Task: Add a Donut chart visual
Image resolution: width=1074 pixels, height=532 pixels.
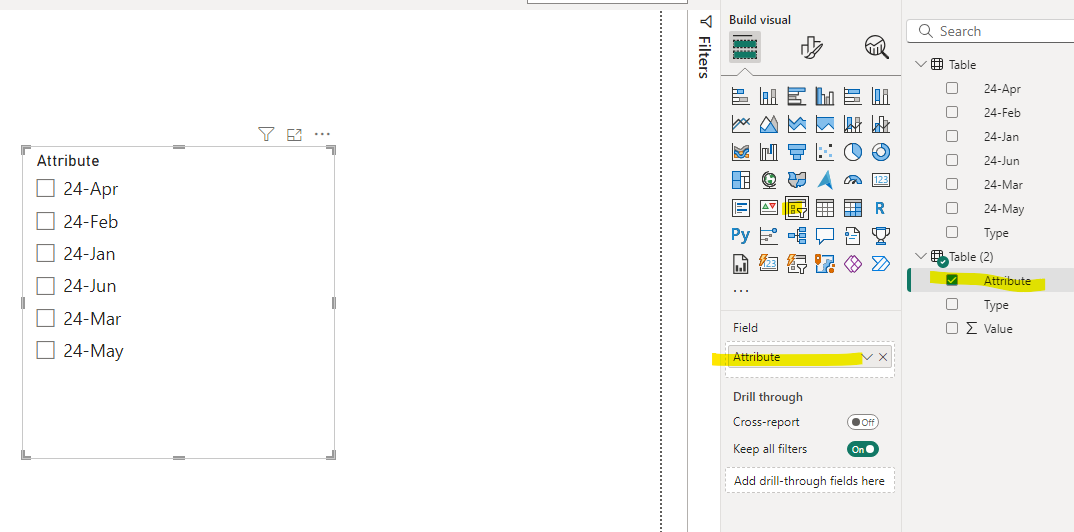Action: [x=881, y=151]
